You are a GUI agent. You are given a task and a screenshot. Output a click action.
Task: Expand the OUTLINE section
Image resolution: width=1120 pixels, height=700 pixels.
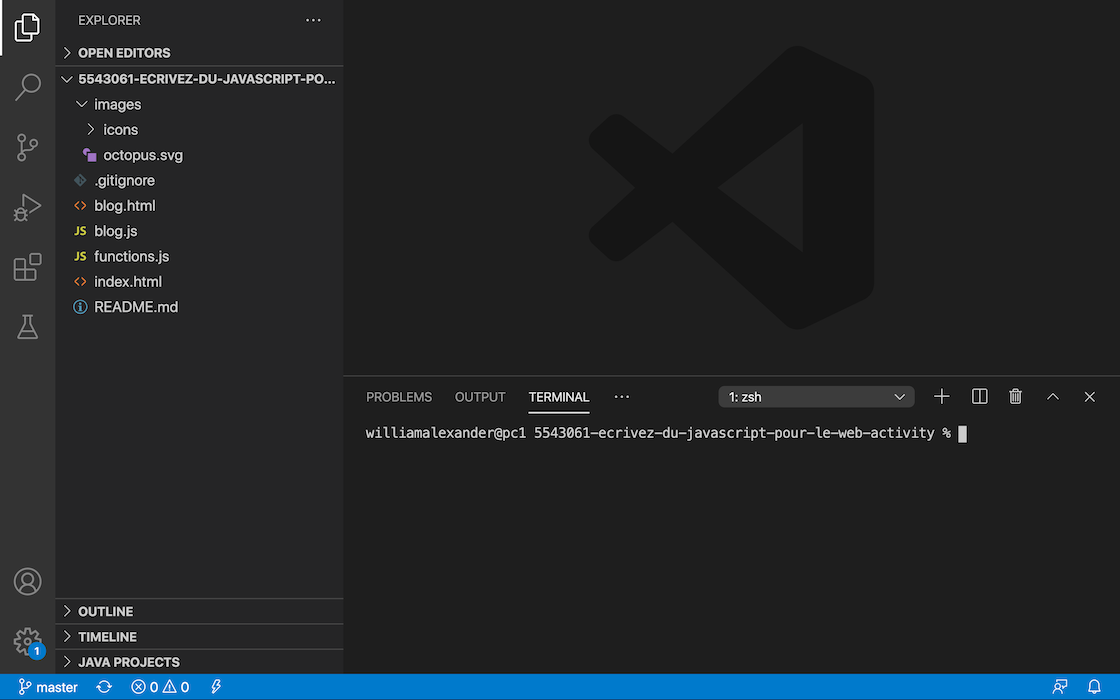click(x=107, y=611)
